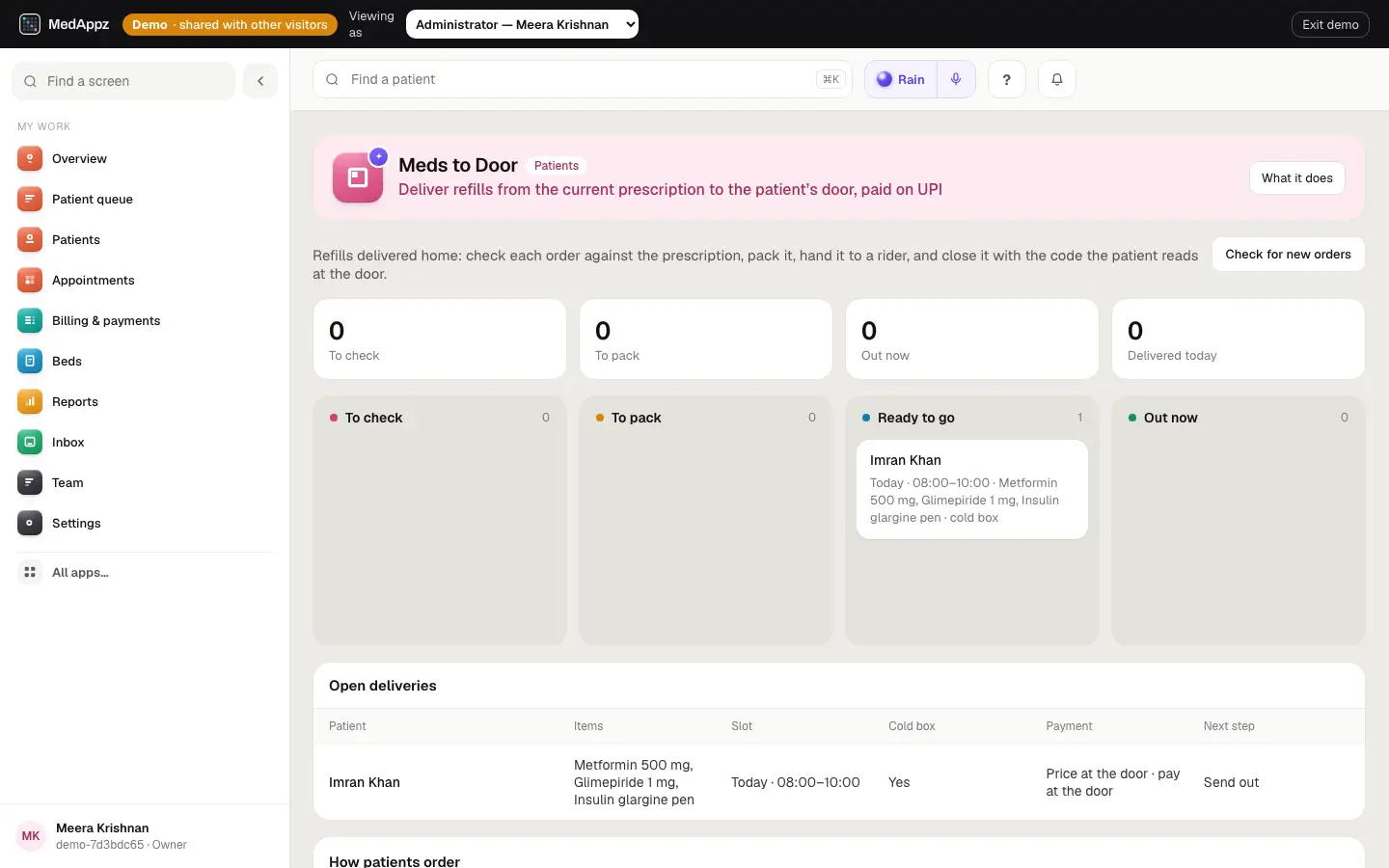Open Imran Khan's Ready to go card
Image resolution: width=1389 pixels, height=868 pixels.
point(971,489)
